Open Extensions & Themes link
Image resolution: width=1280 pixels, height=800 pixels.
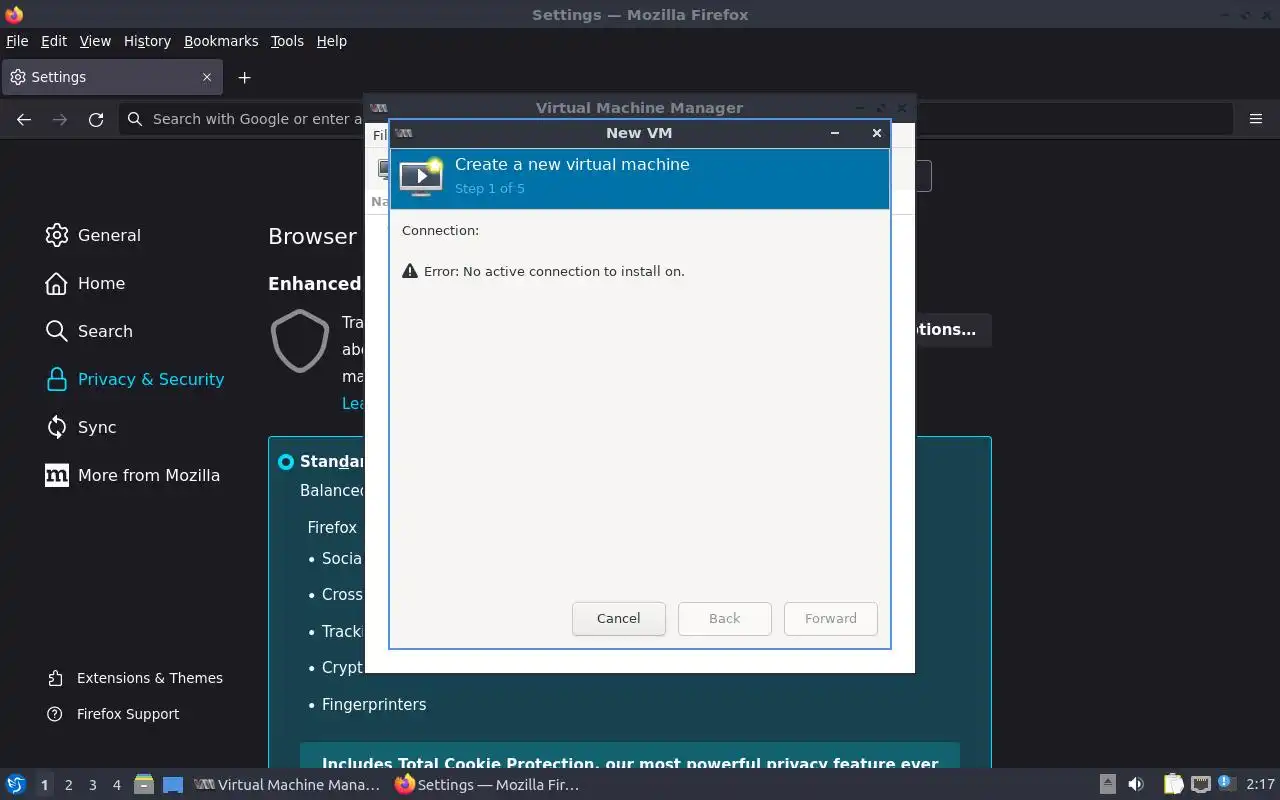coord(135,678)
